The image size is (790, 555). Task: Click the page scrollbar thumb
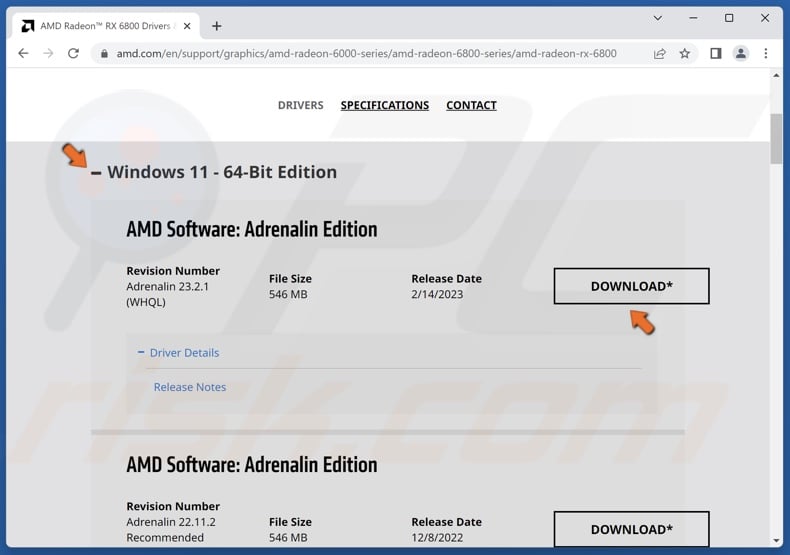pos(776,138)
